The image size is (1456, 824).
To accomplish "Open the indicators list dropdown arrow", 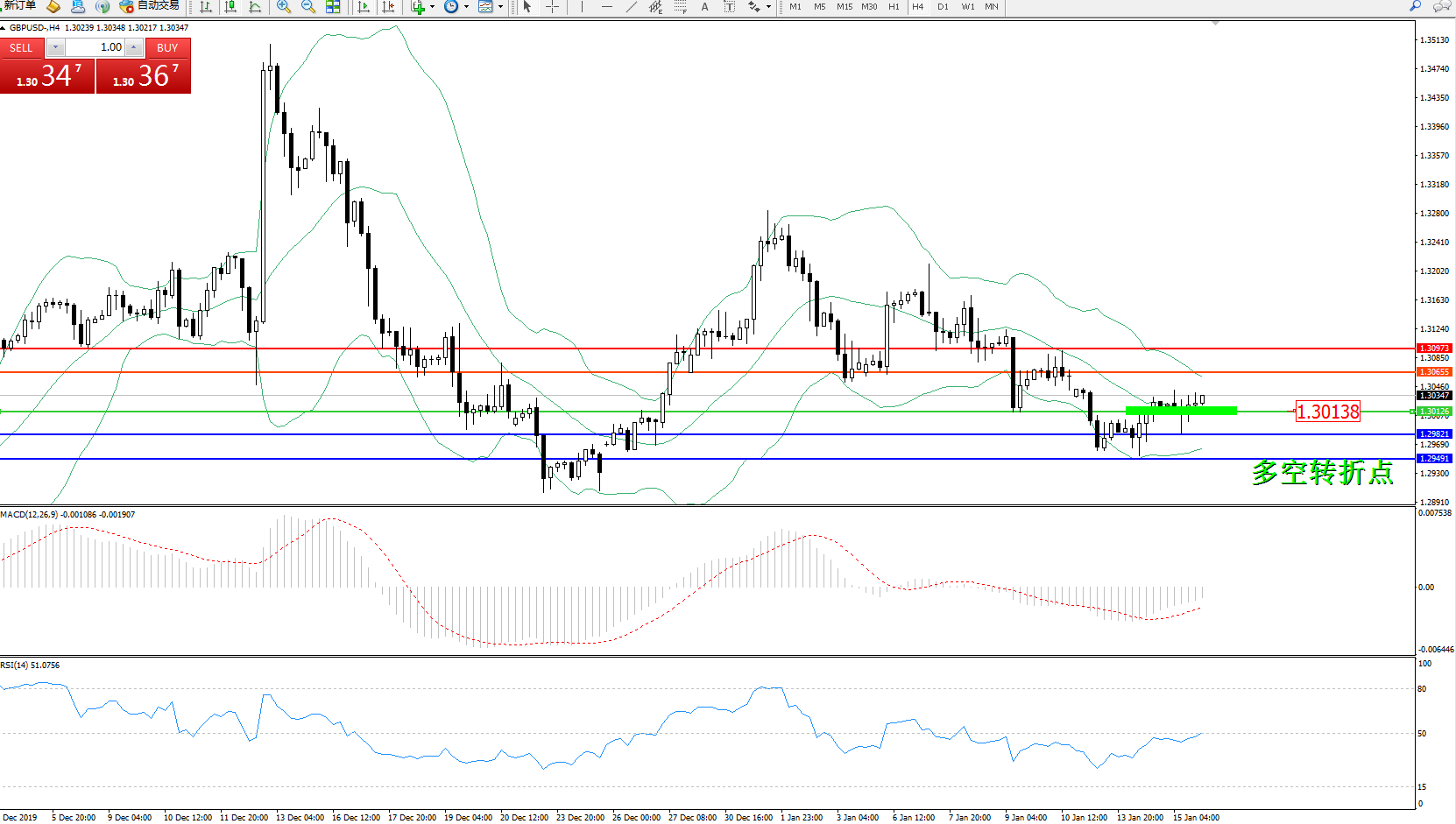I will tap(432, 7).
